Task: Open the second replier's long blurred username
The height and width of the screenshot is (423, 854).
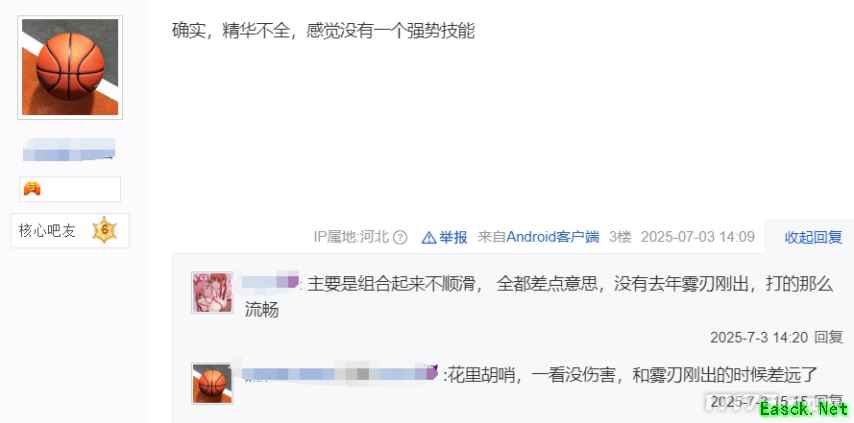Action: 333,373
